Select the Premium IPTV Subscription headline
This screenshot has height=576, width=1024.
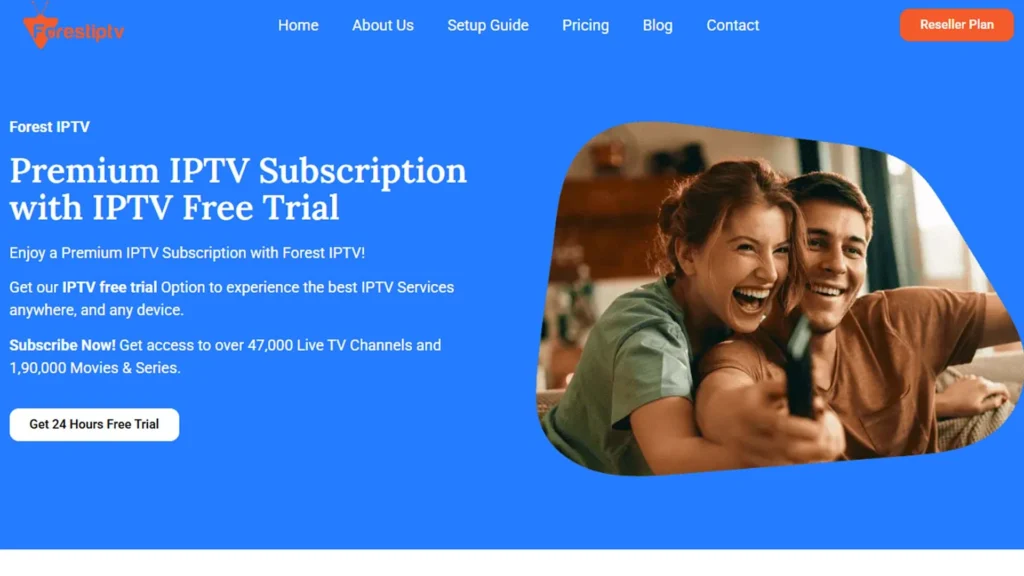238,189
